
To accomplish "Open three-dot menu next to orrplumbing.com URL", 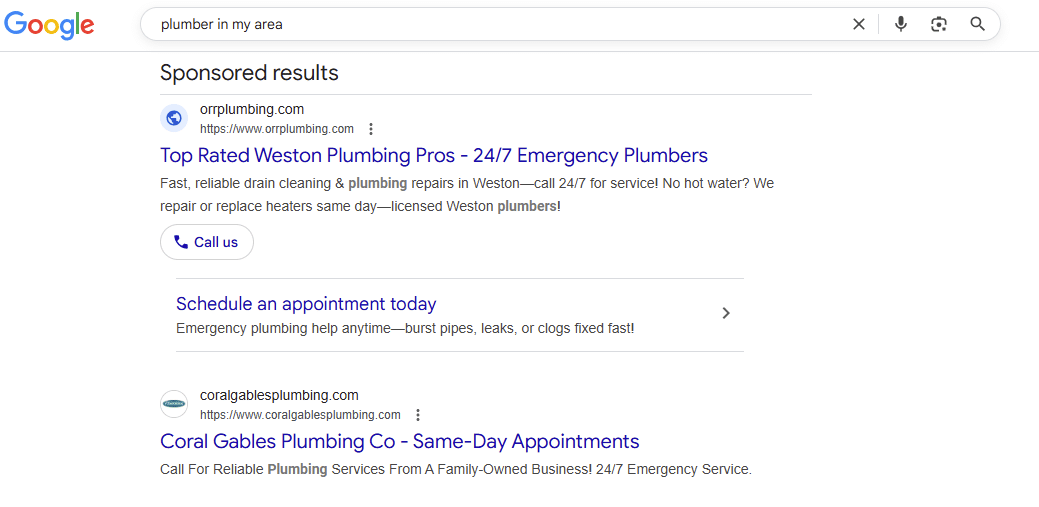I will click(371, 129).
